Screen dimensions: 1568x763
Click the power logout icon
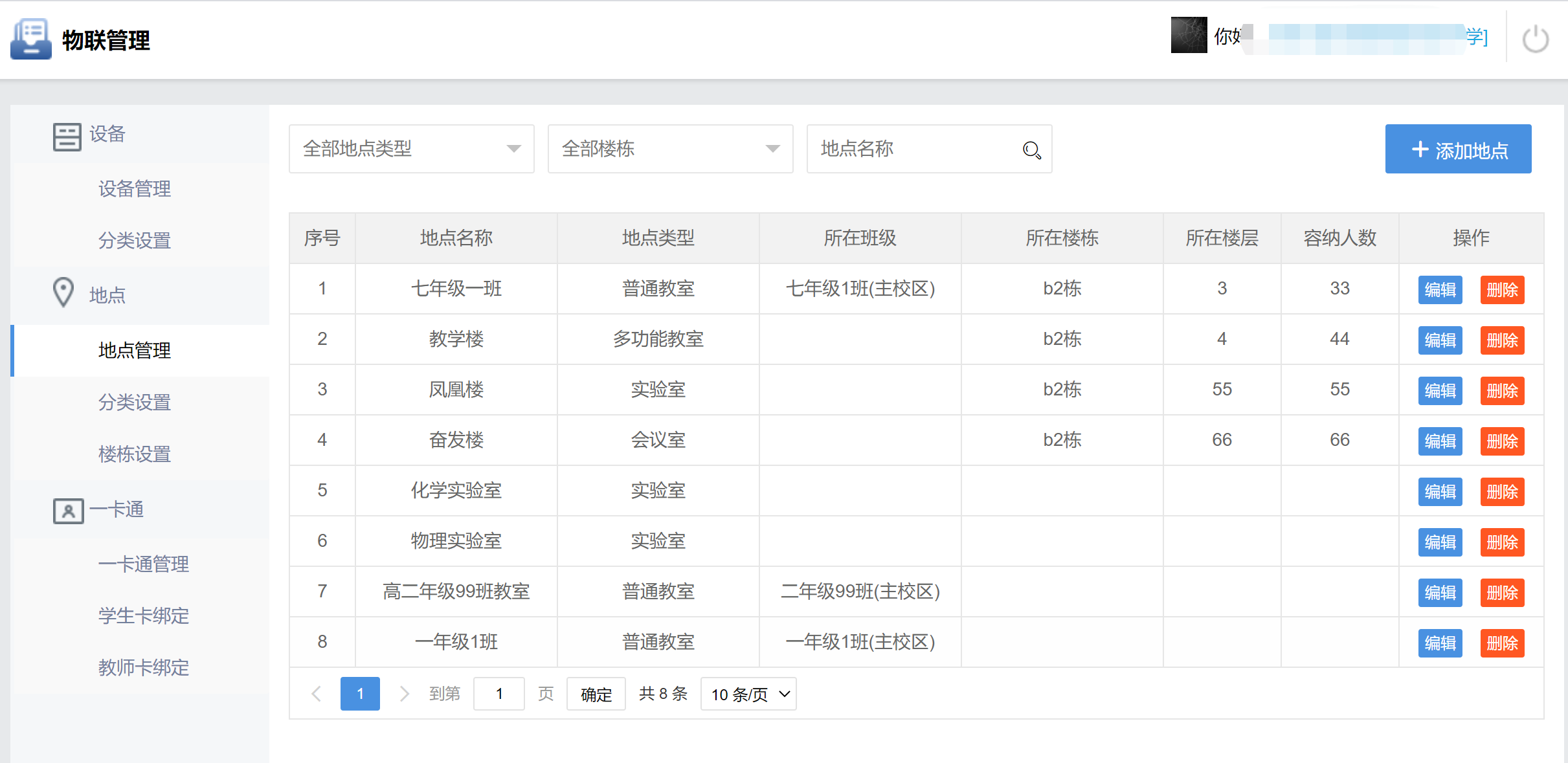pos(1535,39)
